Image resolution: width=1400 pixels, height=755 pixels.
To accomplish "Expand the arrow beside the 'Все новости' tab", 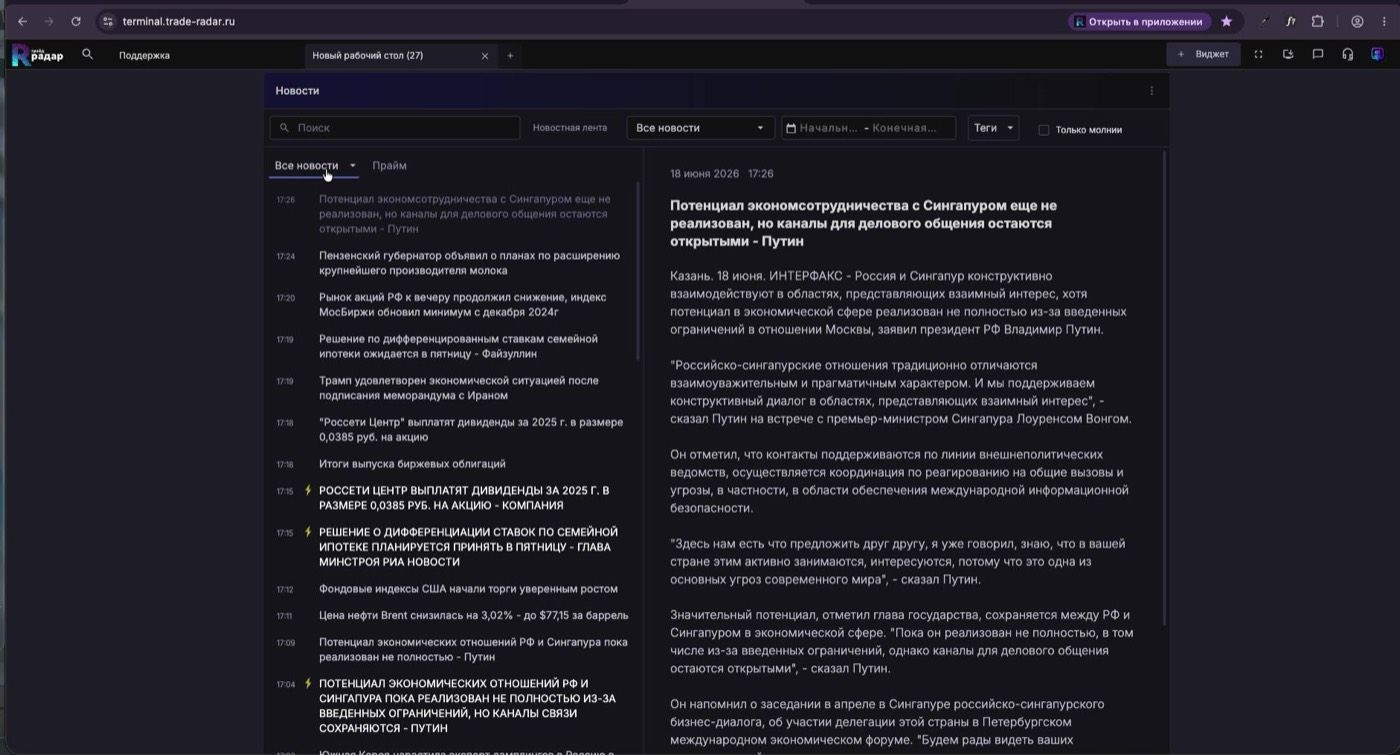I will (x=353, y=166).
